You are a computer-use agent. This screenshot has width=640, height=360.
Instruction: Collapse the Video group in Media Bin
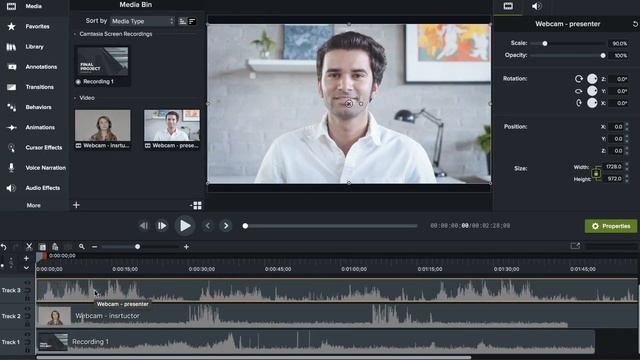(x=75, y=98)
